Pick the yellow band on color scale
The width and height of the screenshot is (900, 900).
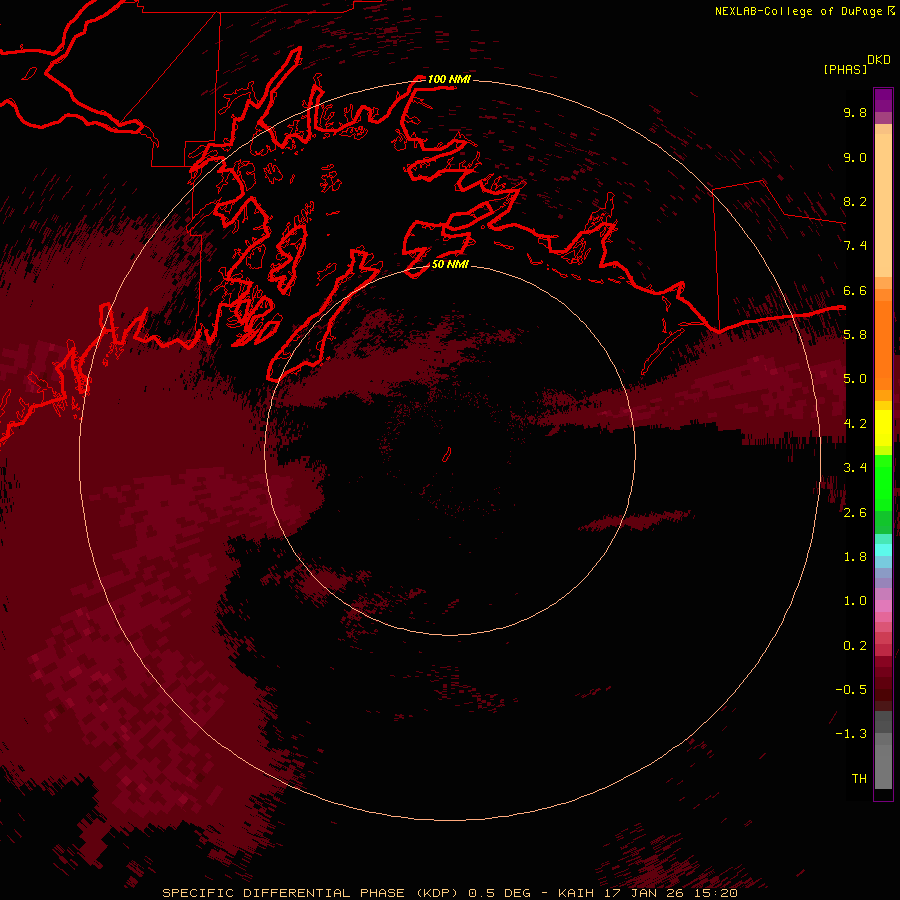(x=883, y=428)
